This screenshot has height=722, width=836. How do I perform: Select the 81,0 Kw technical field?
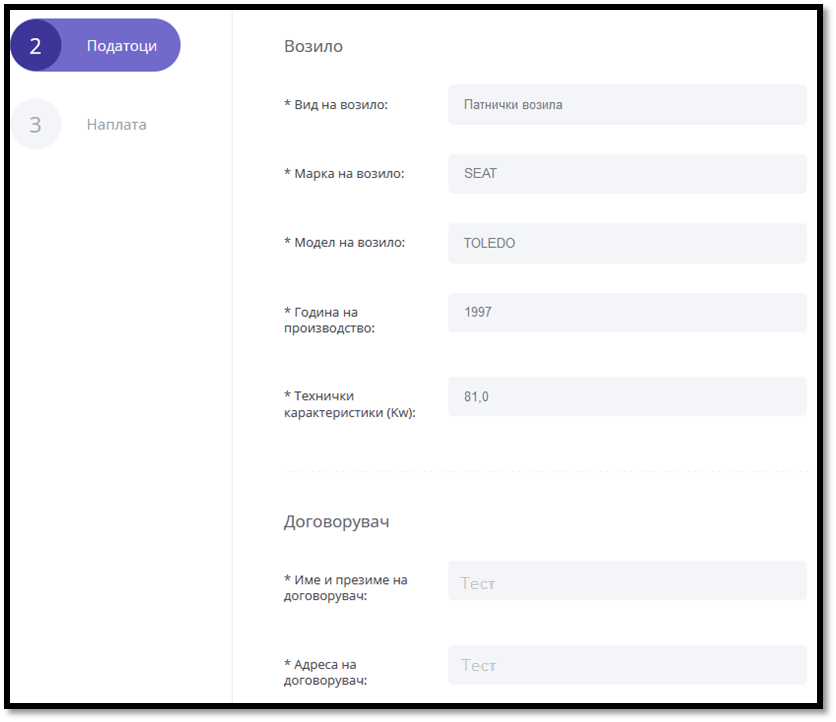click(627, 397)
